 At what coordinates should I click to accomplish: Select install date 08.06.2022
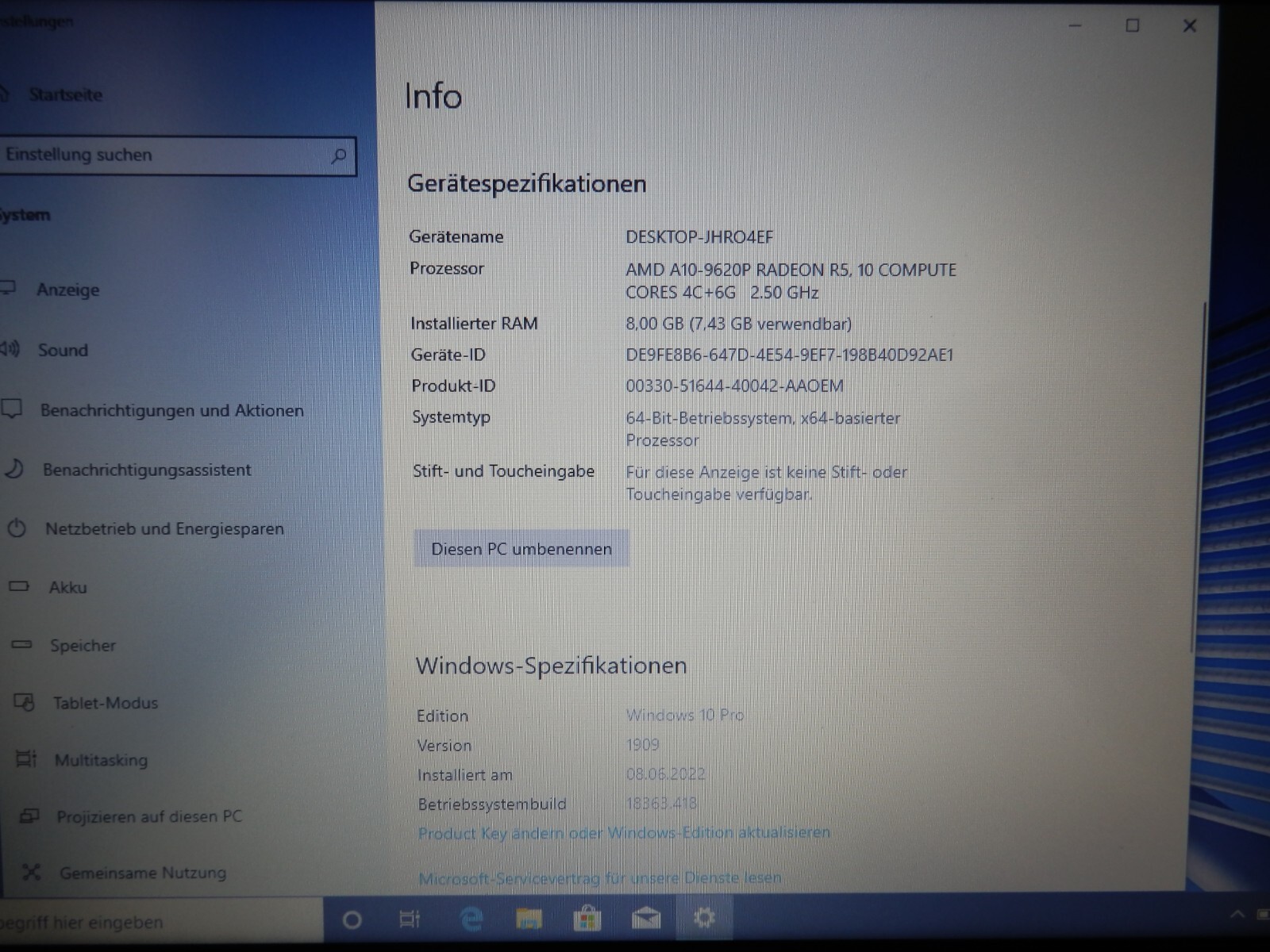pyautogui.click(x=665, y=773)
